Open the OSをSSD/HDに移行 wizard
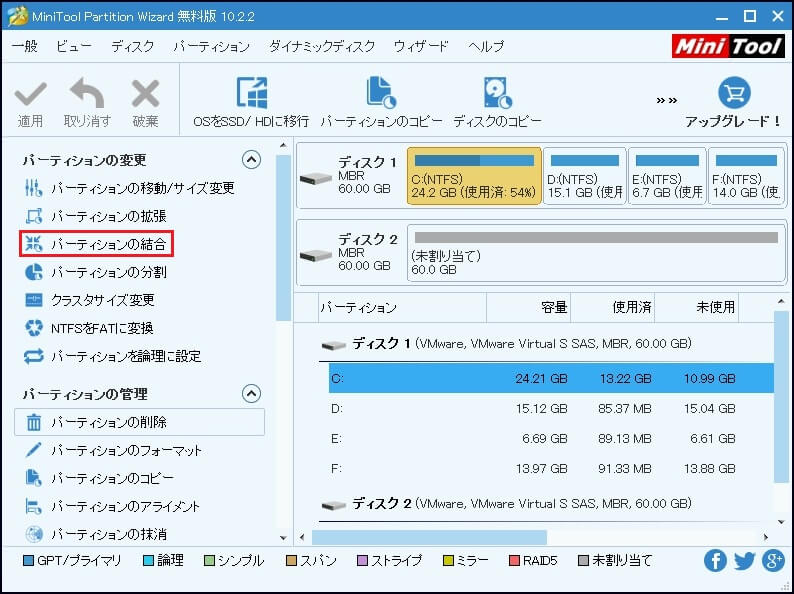This screenshot has width=794, height=594. coord(251,95)
